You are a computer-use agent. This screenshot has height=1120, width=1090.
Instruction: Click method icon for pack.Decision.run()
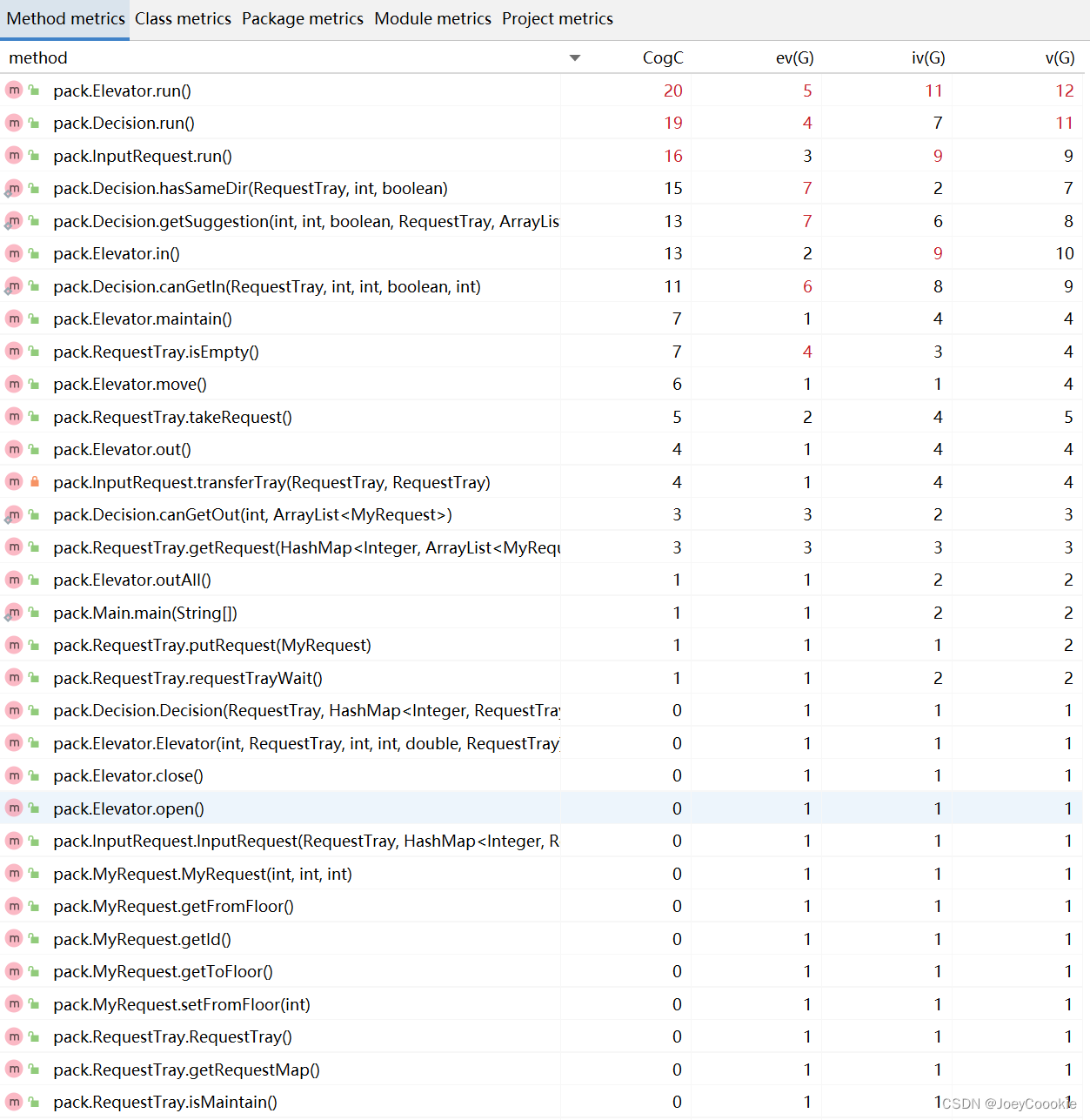click(14, 123)
